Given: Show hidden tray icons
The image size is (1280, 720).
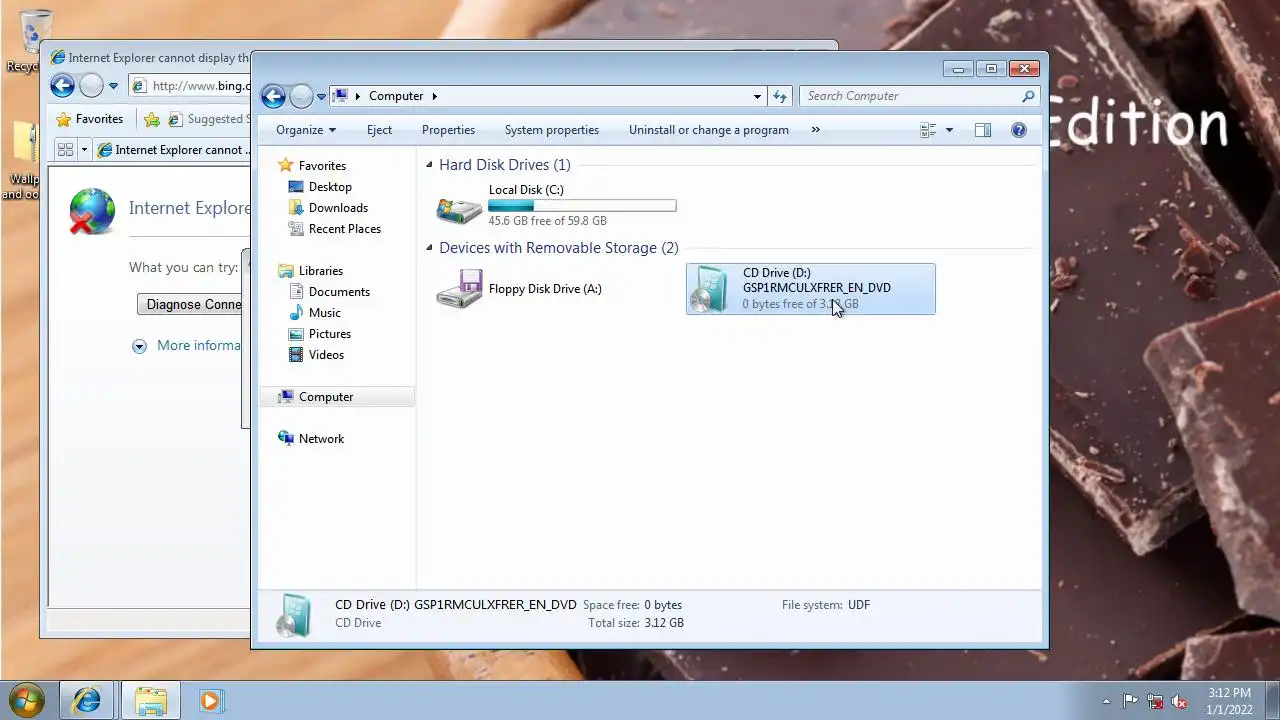Looking at the screenshot, I should point(1106,701).
